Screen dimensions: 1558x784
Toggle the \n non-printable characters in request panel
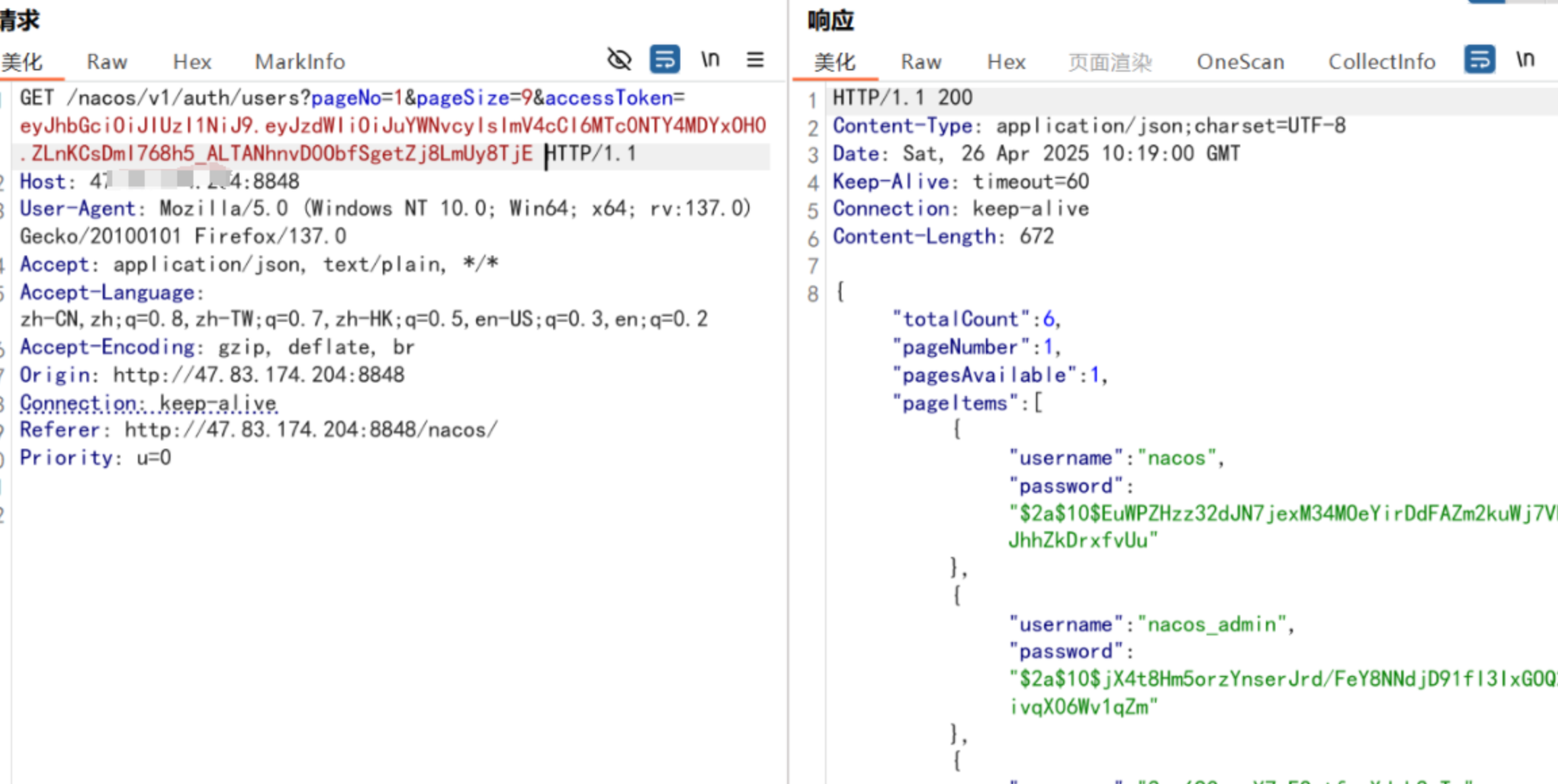(x=710, y=59)
